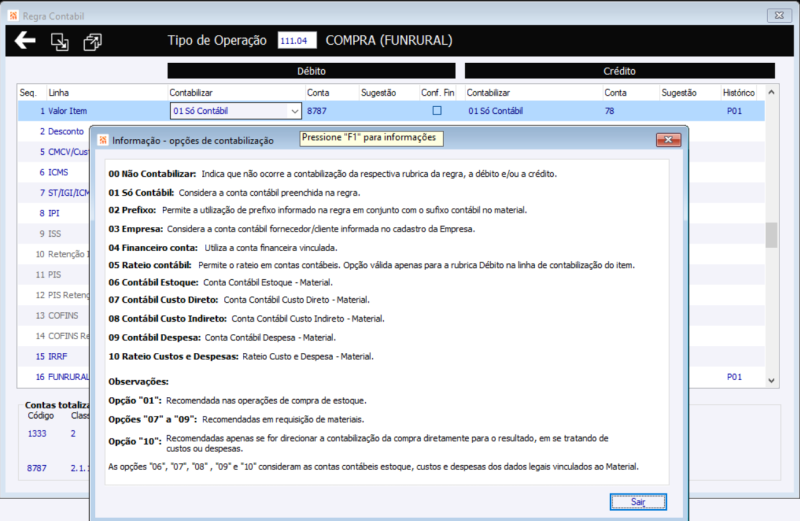Click the Sair button
Viewport: 800px width, 521px height.
click(x=638, y=502)
